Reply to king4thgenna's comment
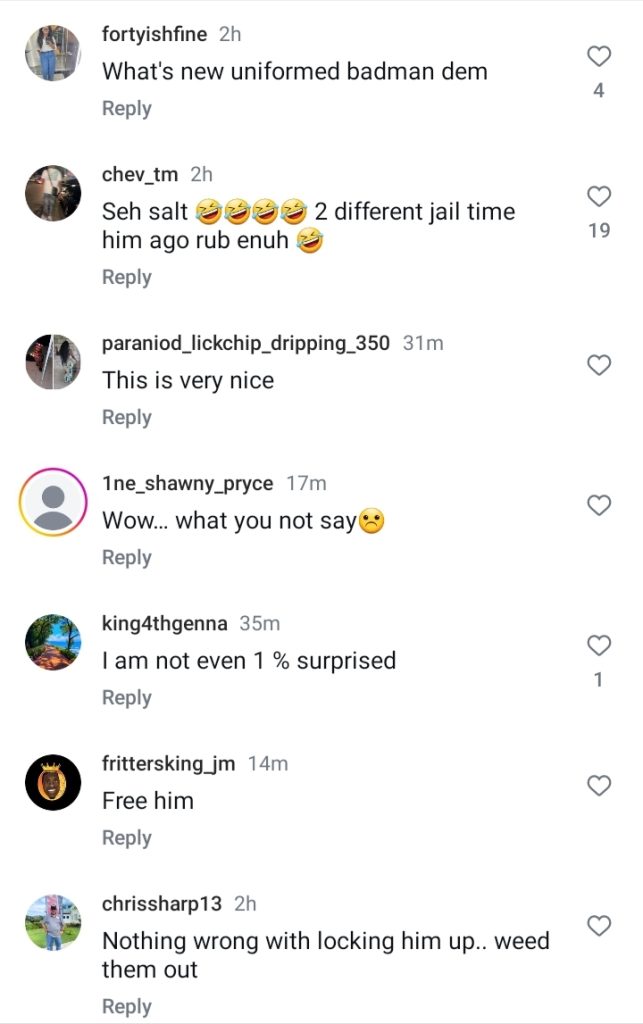Screen dimensions: 643x1024 click(126, 697)
